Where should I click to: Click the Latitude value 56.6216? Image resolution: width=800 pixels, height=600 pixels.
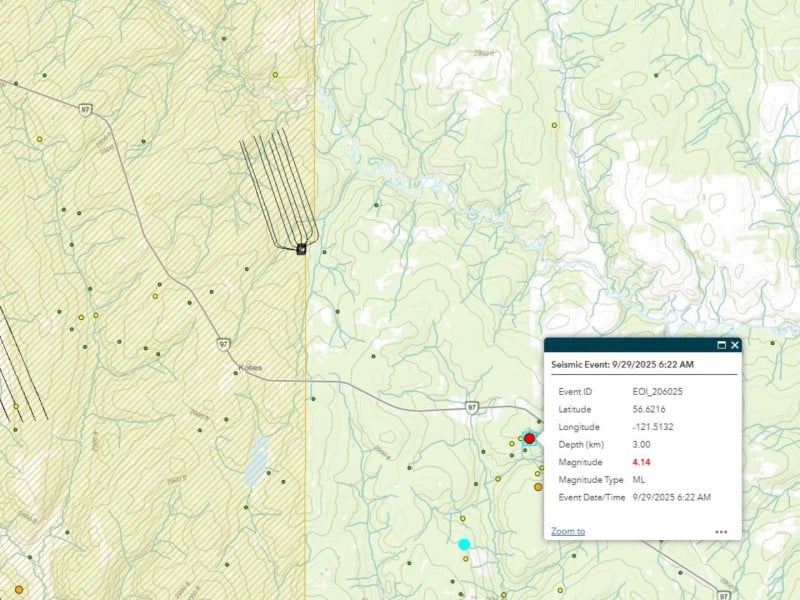click(x=649, y=409)
